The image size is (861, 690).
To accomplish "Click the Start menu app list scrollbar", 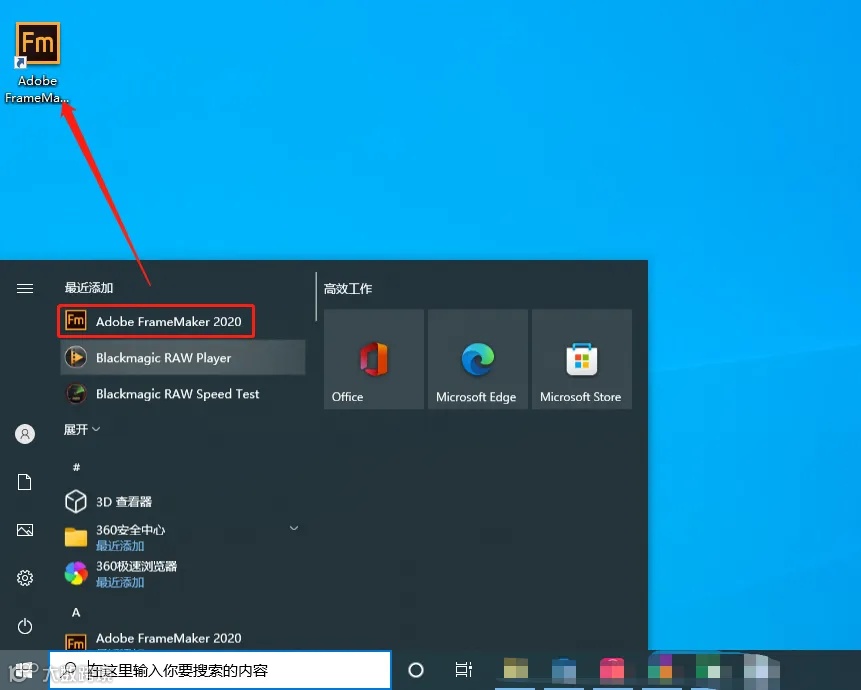I will pyautogui.click(x=316, y=296).
